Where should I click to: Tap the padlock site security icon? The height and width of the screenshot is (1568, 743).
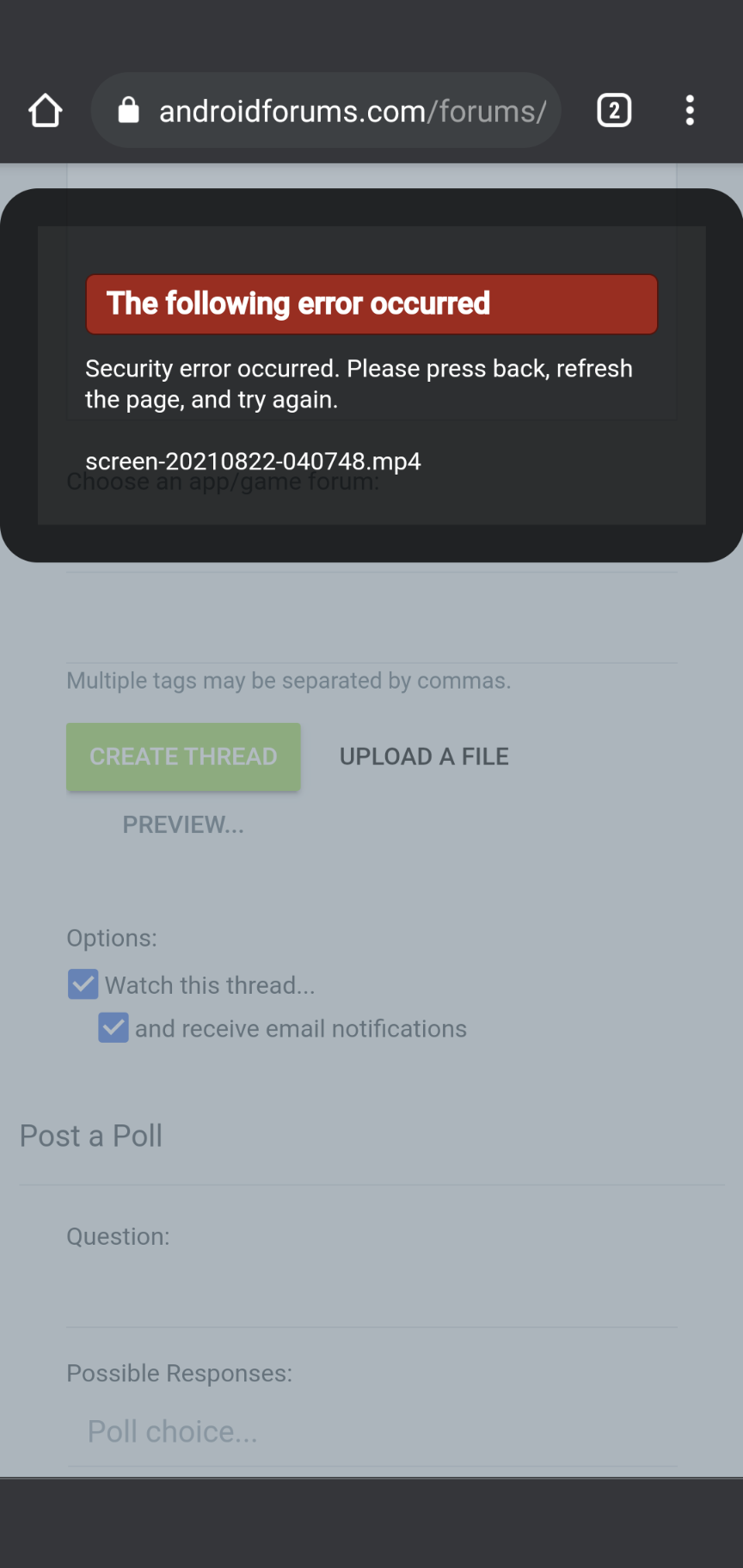(128, 110)
